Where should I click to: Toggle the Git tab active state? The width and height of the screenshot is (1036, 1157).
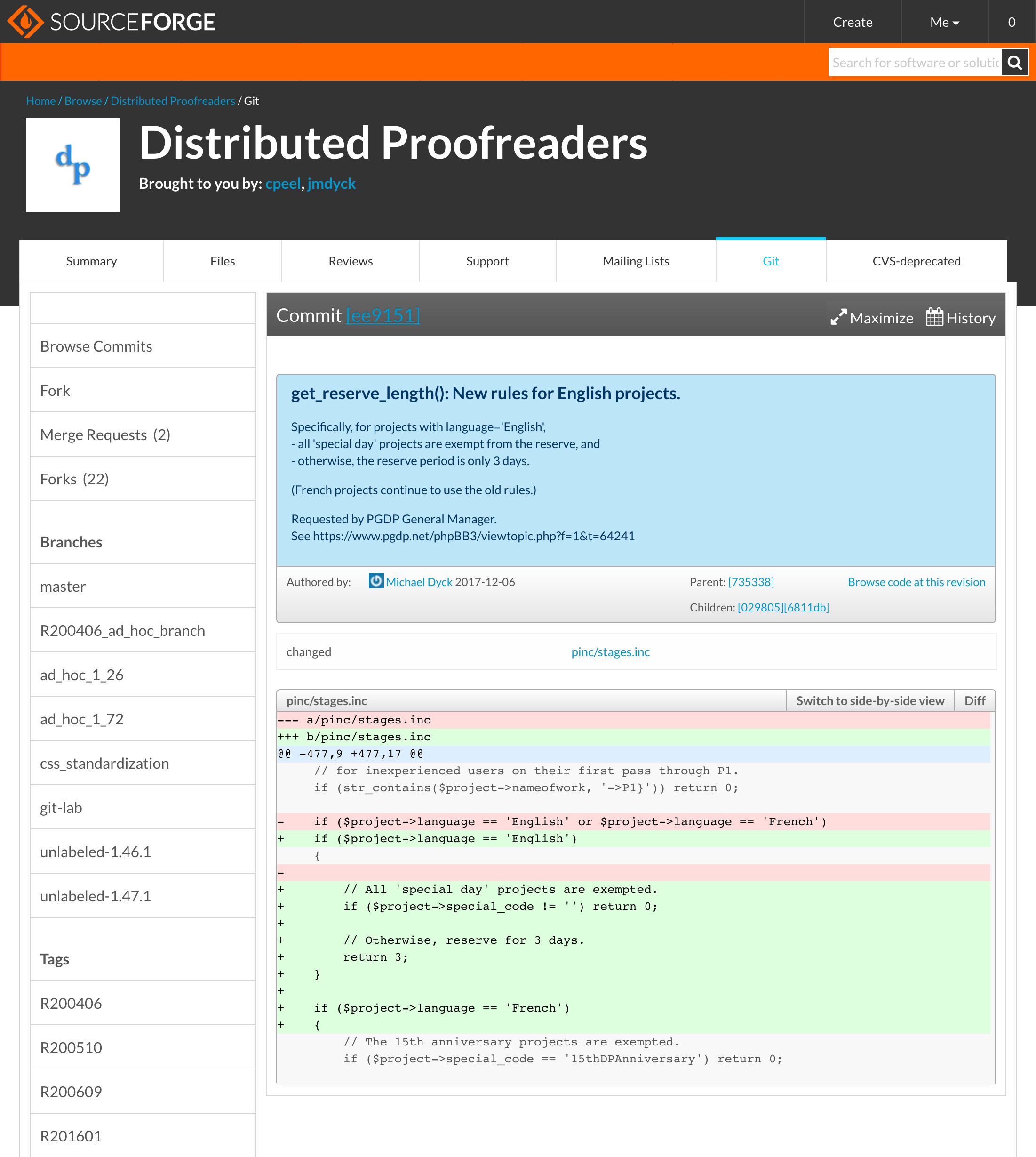point(771,260)
